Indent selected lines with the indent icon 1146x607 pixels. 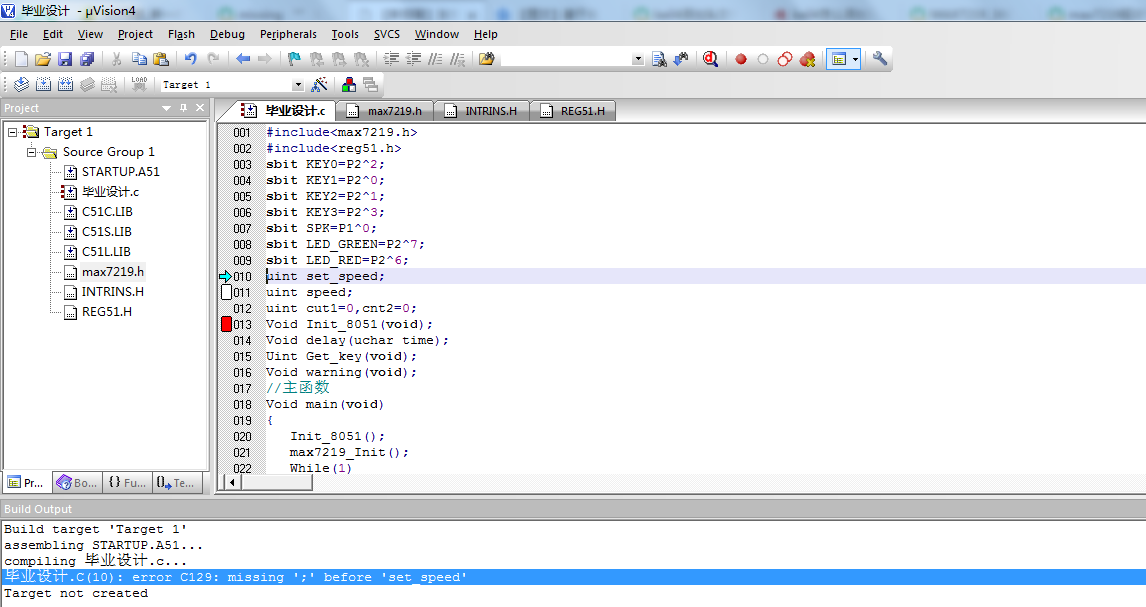[x=392, y=59]
